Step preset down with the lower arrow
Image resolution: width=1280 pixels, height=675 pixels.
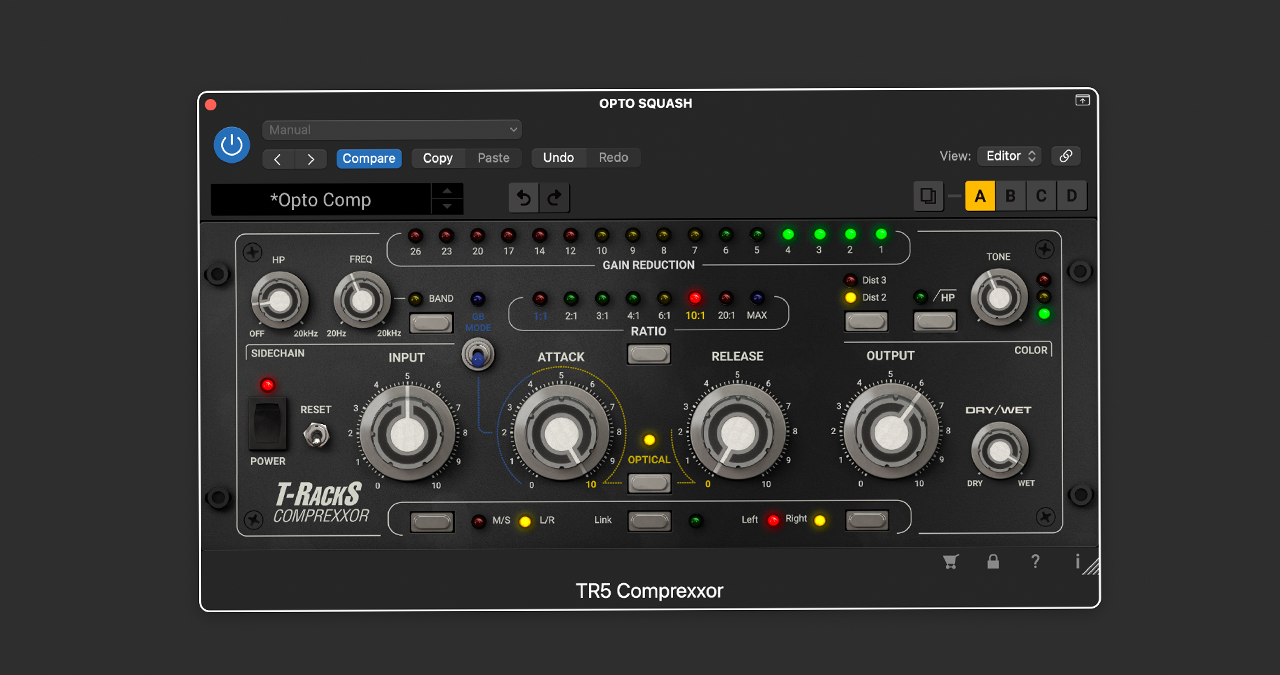(x=447, y=207)
